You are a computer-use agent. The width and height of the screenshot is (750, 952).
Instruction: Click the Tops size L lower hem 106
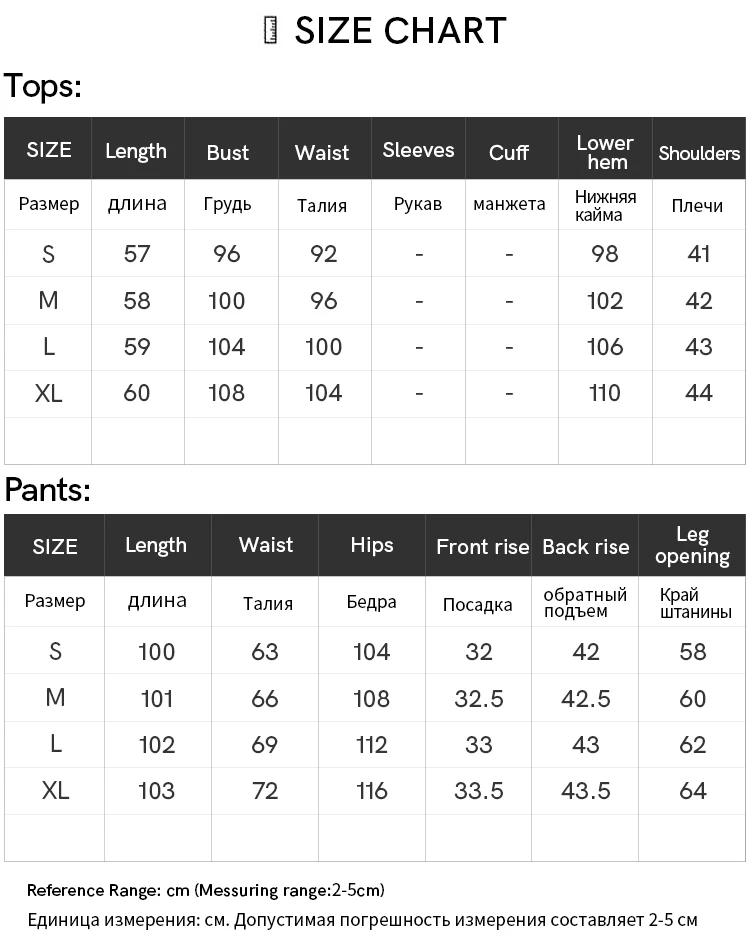click(x=605, y=347)
